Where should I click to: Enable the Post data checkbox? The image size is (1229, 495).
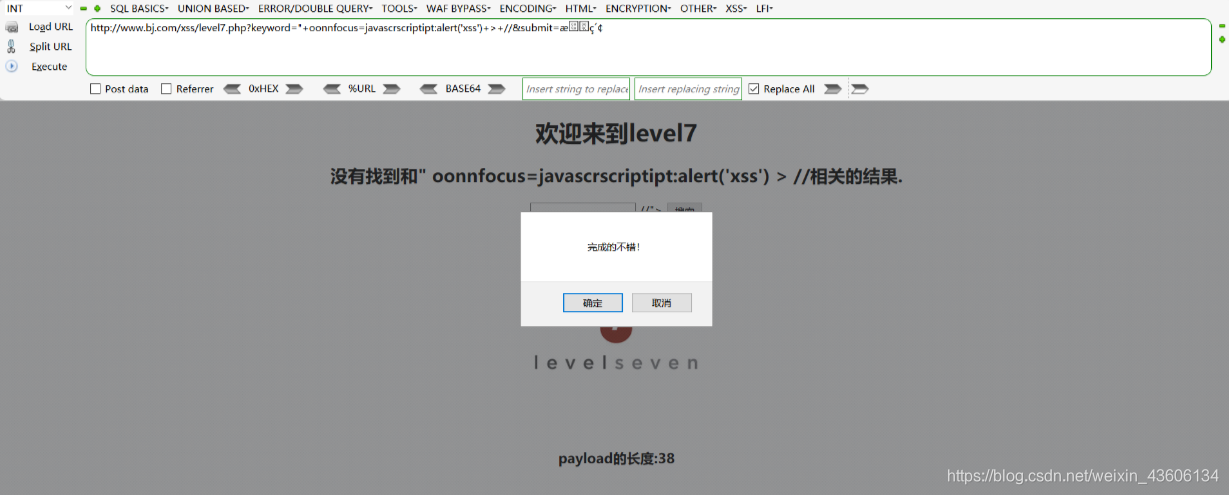[96, 89]
